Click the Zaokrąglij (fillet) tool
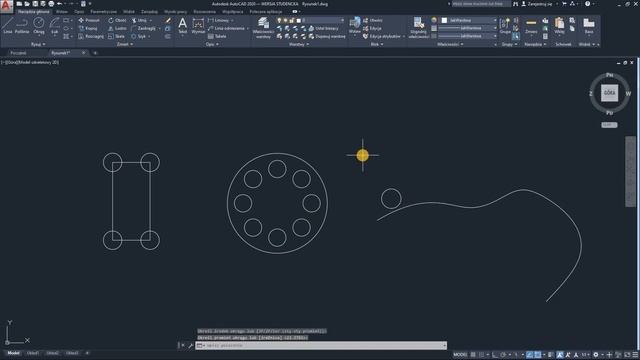Screen dimensions: 640x360 coord(143,28)
